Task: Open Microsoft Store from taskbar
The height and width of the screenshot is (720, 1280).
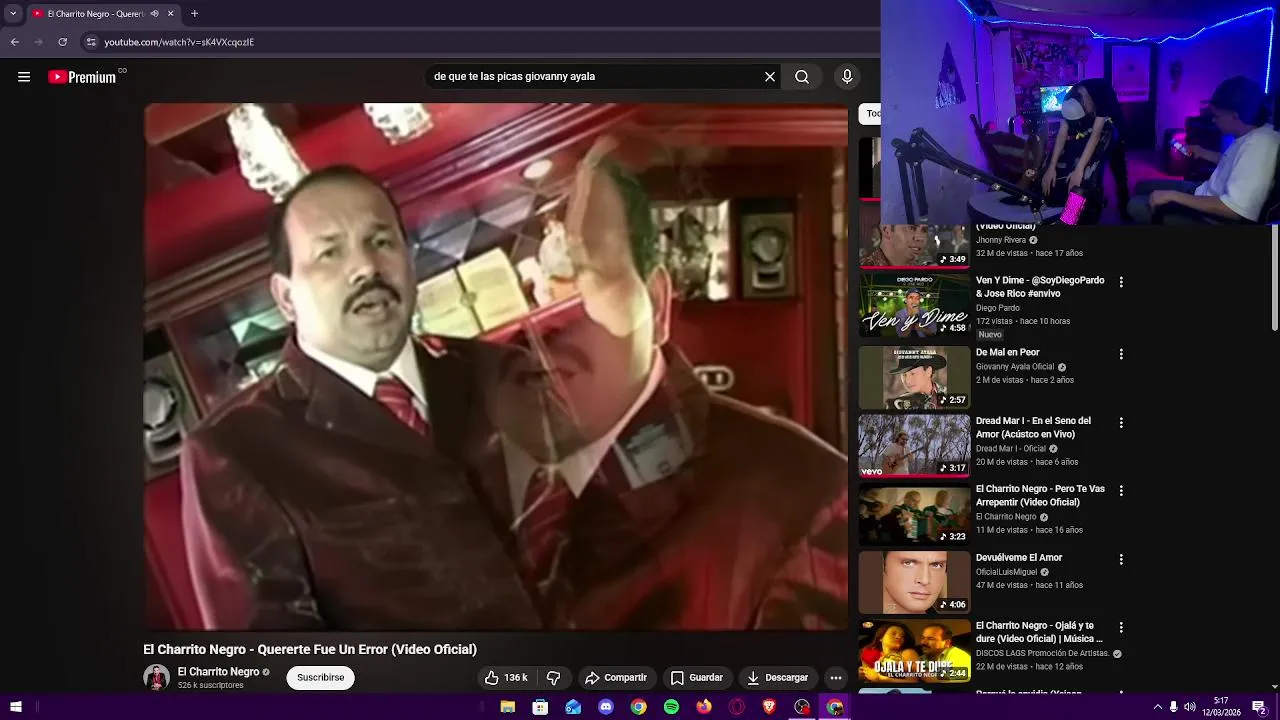Action: pyautogui.click(x=540, y=707)
